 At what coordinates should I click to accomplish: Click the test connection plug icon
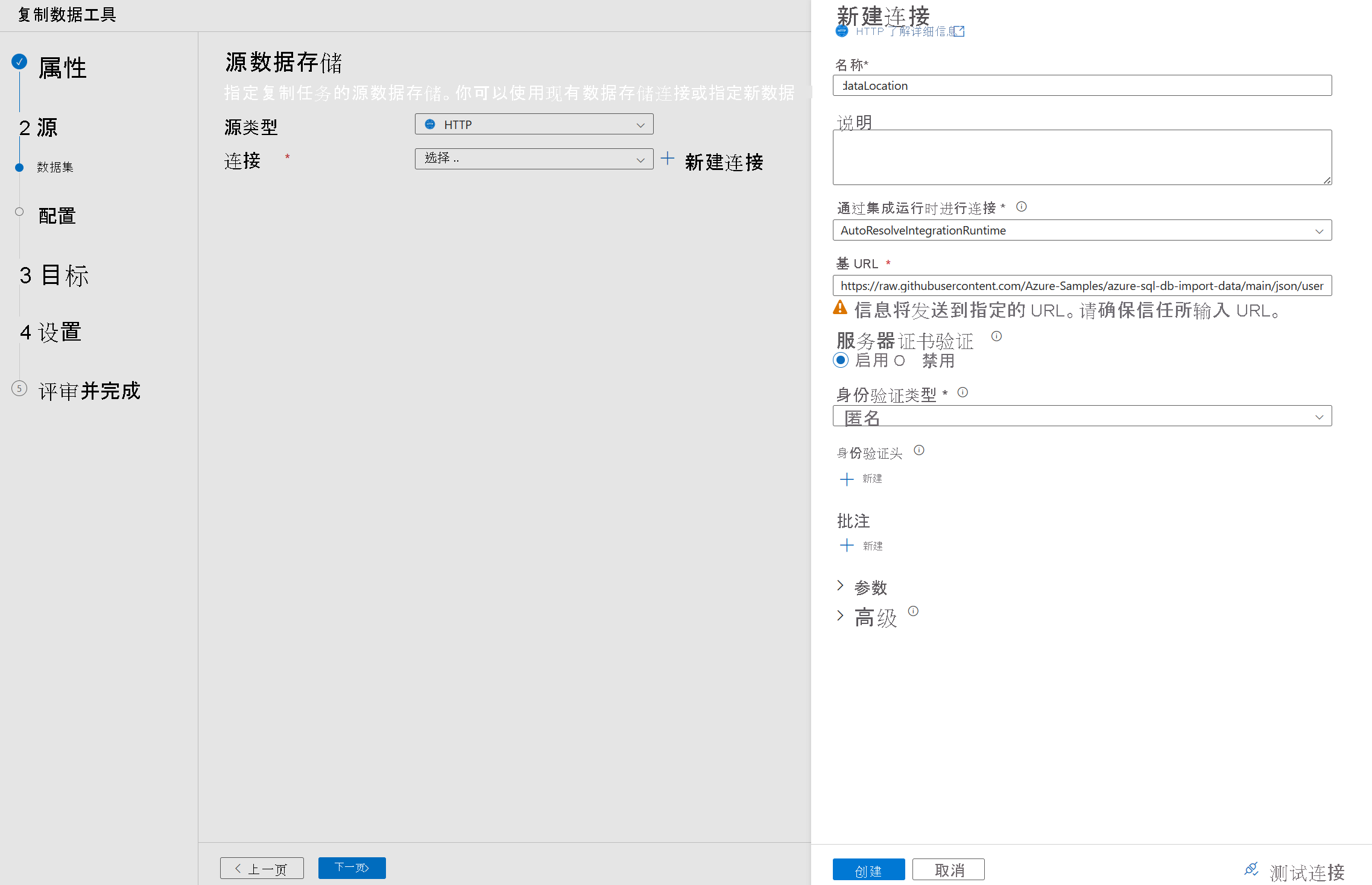tap(1251, 869)
